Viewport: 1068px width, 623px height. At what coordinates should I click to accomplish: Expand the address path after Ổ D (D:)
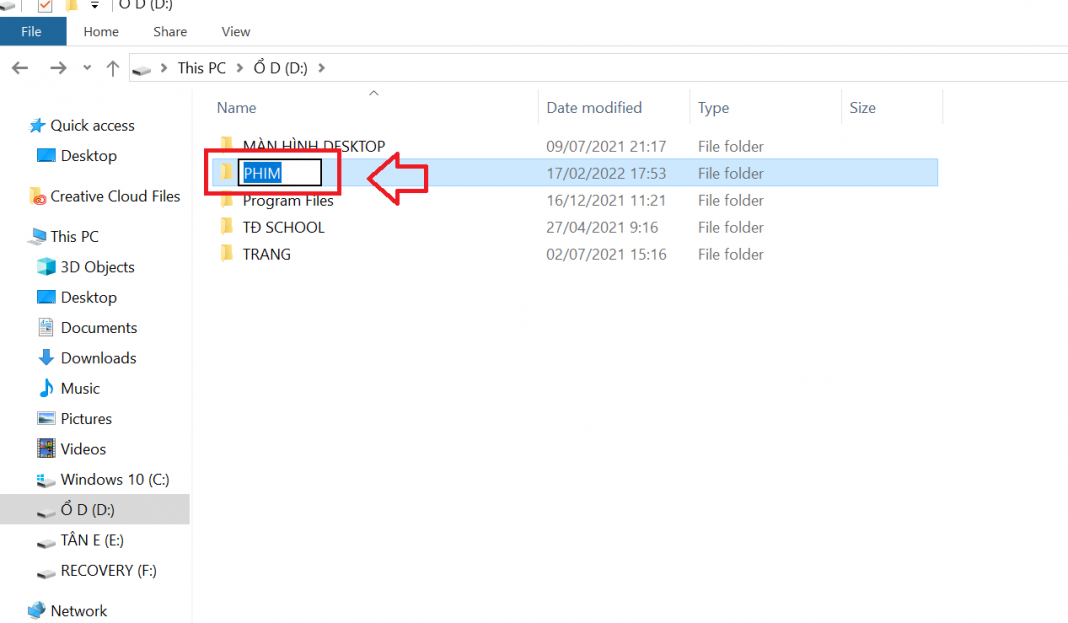pos(321,68)
